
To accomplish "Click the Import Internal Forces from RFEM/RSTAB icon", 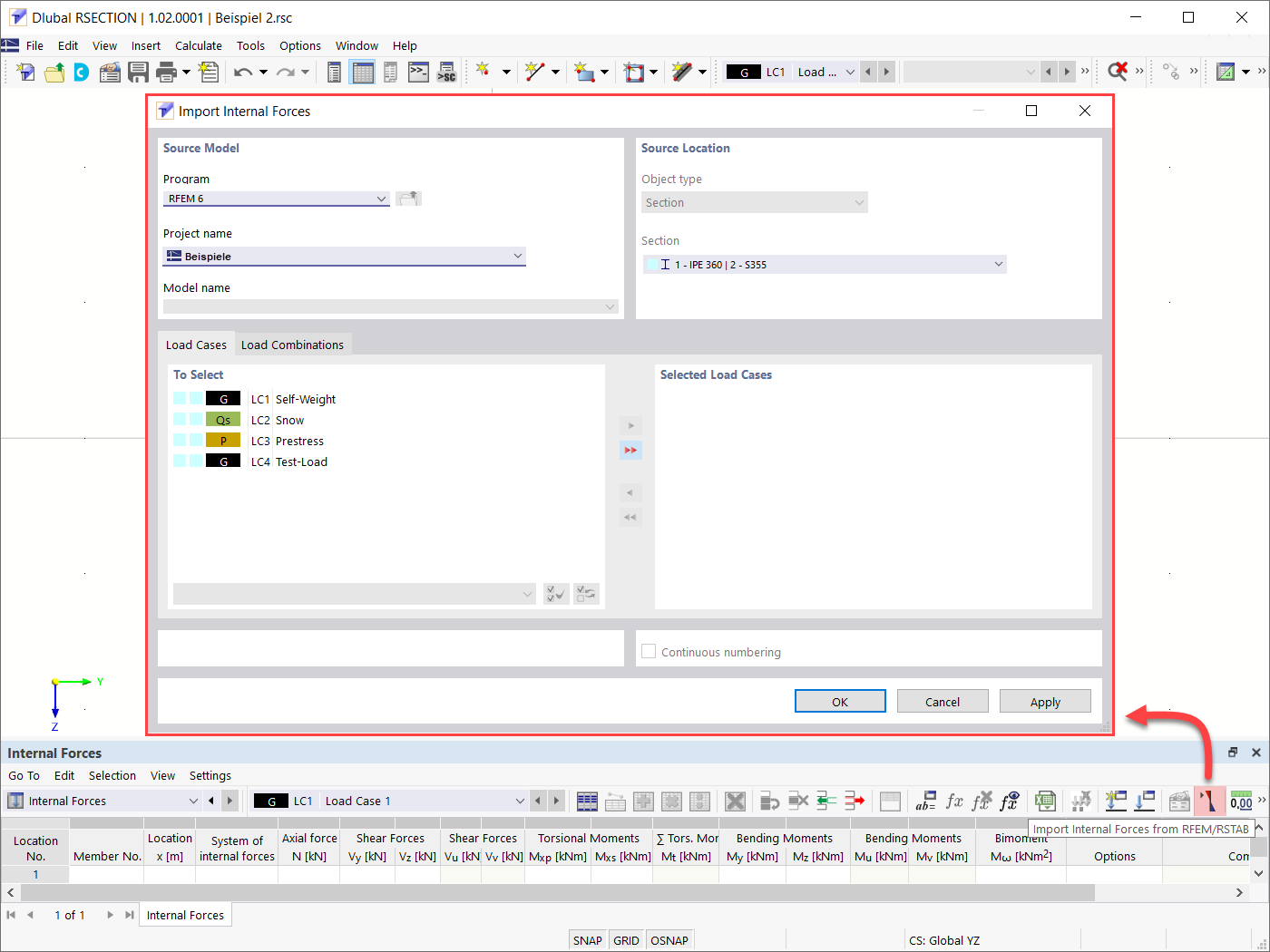I will coord(1209,801).
